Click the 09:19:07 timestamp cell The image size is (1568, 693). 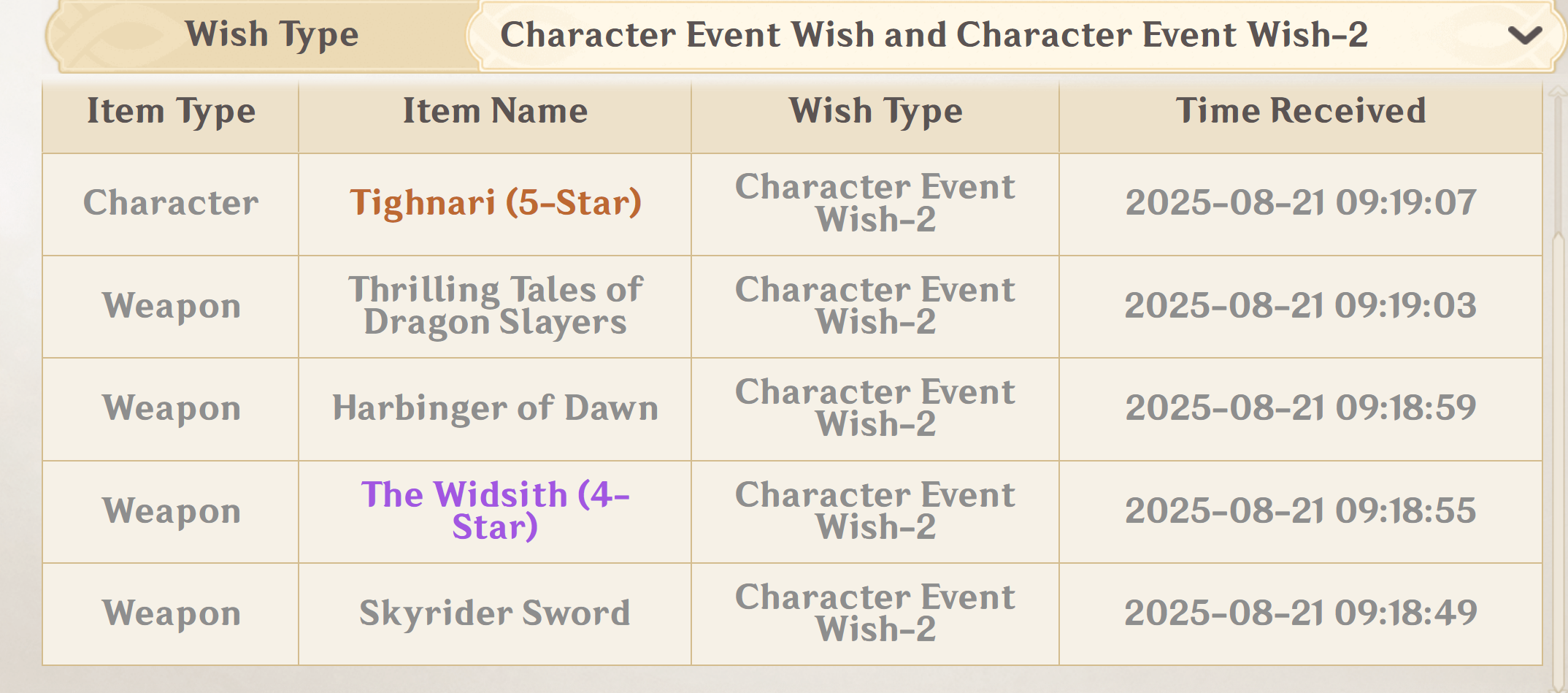[x=1301, y=203]
